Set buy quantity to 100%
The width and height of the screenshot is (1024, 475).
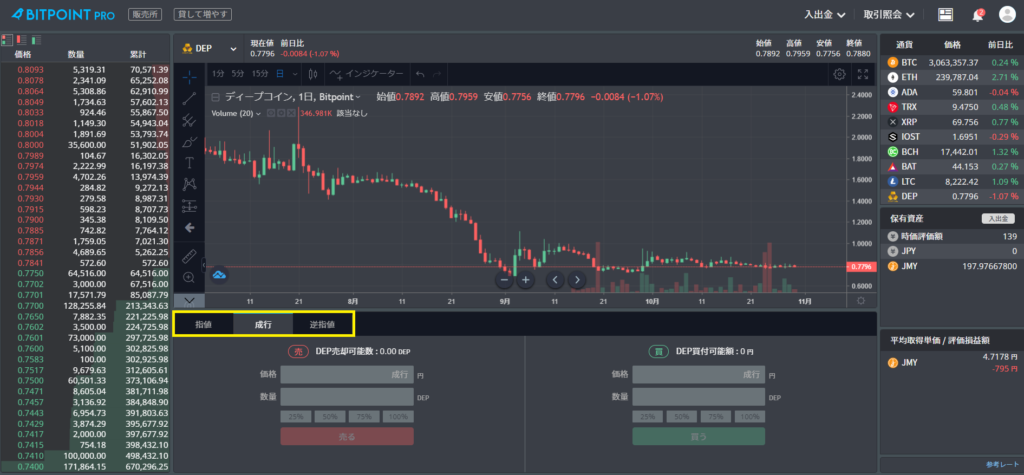coord(750,417)
